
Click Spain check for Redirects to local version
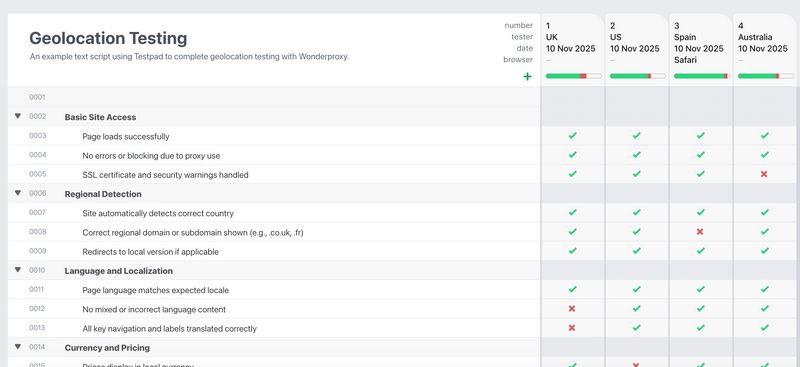click(x=701, y=251)
